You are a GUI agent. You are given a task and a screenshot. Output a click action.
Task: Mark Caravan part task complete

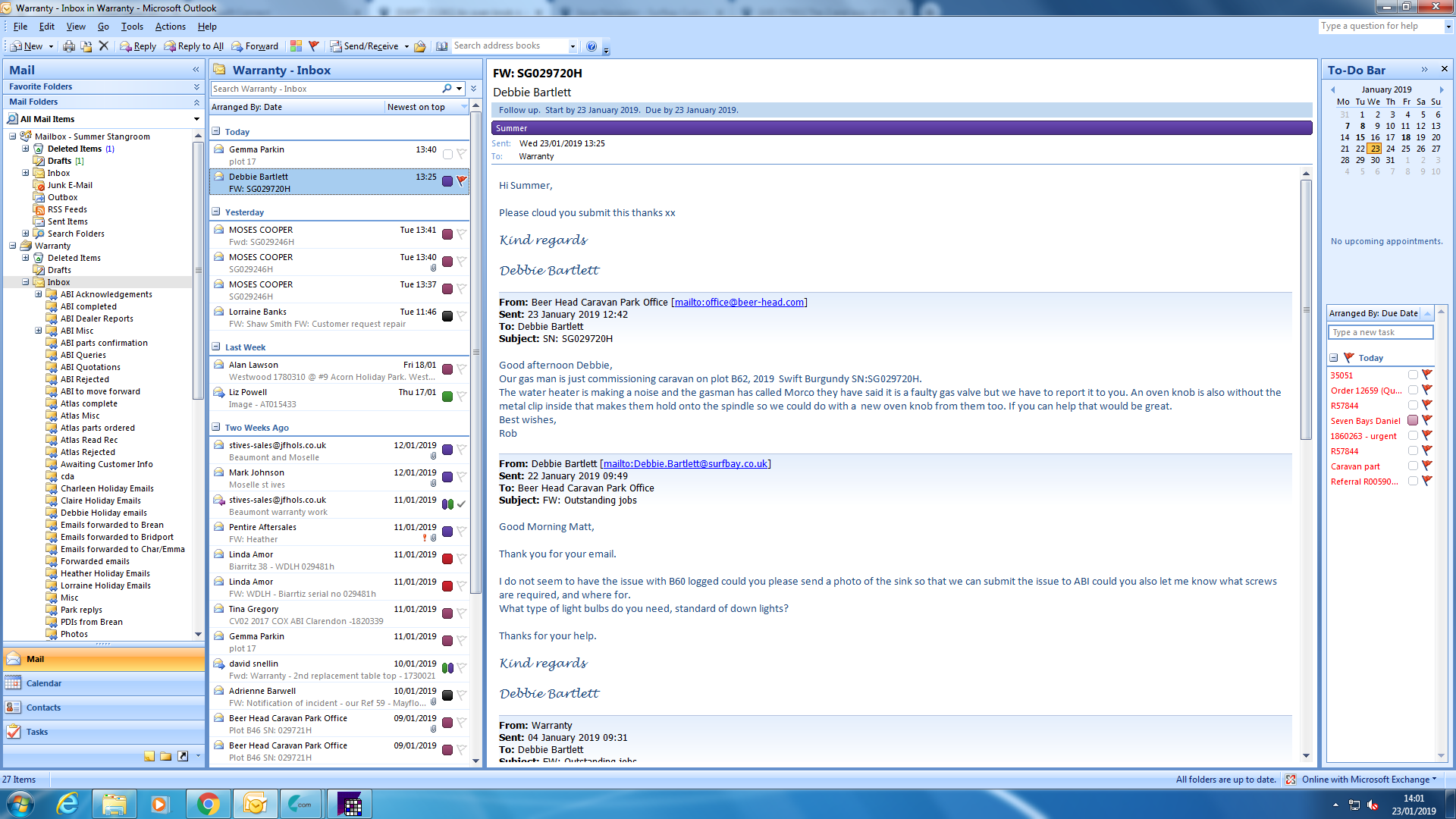tap(1413, 466)
